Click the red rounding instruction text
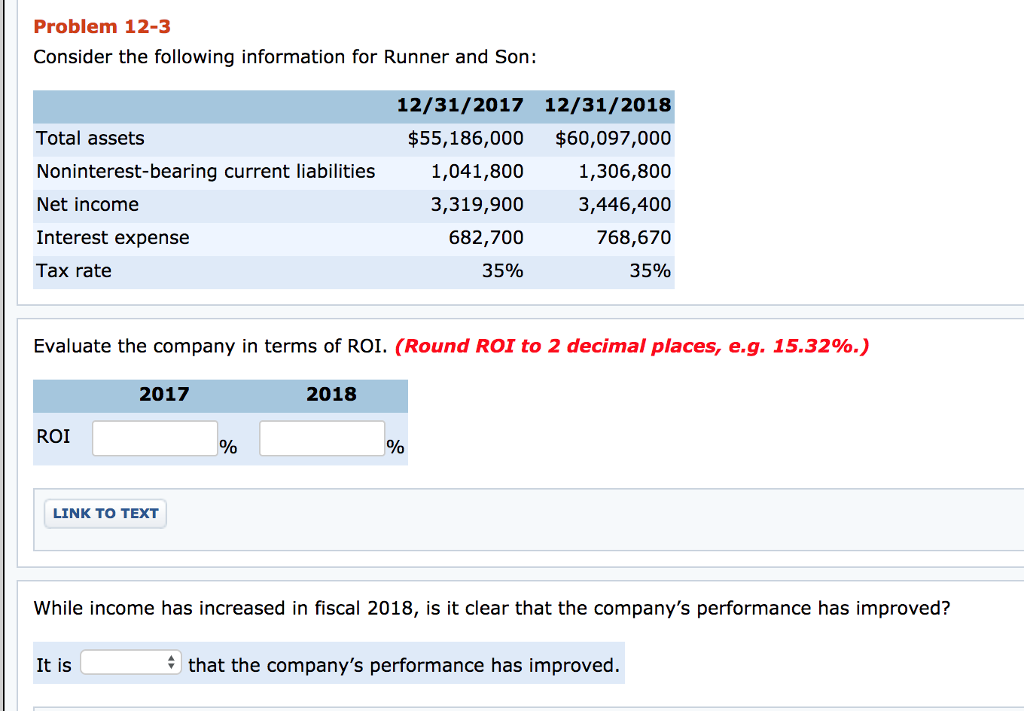This screenshot has height=711, width=1024. (x=632, y=346)
